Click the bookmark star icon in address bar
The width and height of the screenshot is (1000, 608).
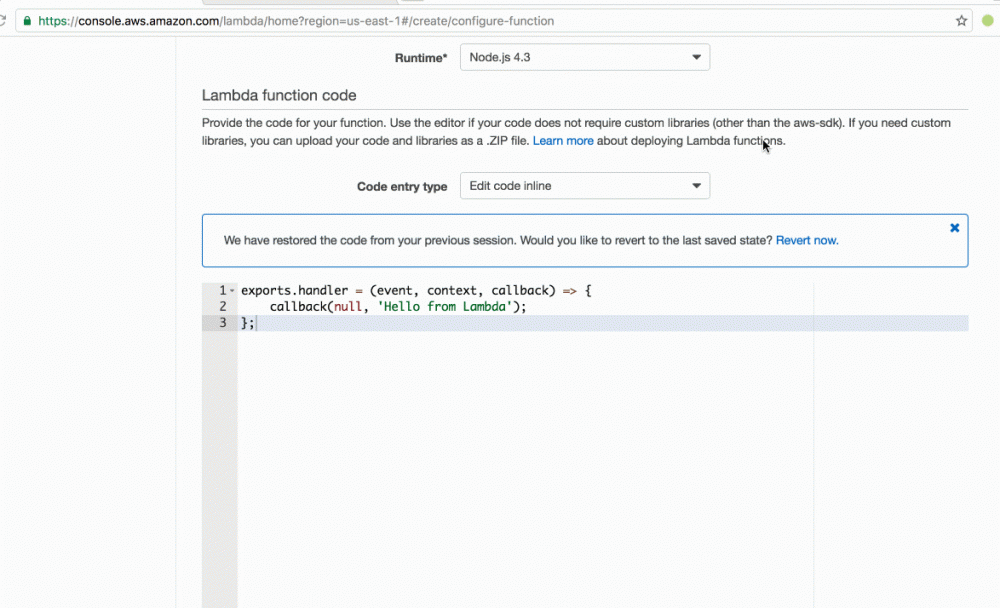click(x=961, y=20)
